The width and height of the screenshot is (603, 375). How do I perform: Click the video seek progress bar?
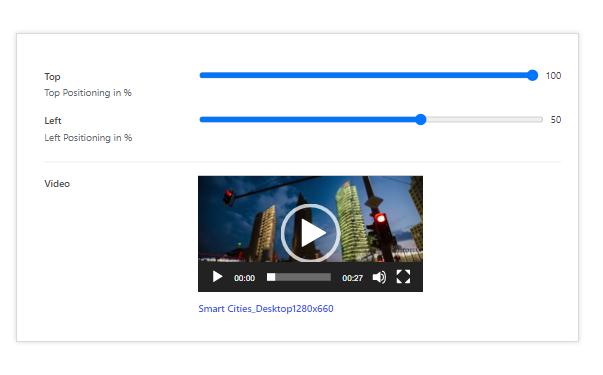coord(299,277)
